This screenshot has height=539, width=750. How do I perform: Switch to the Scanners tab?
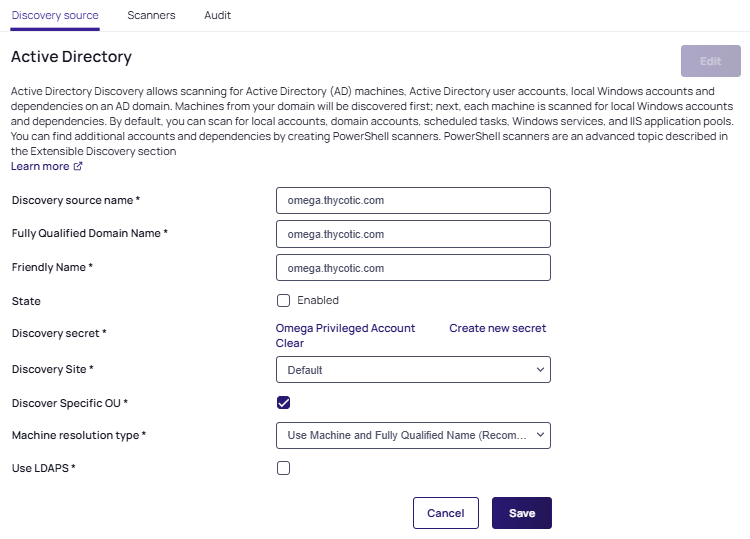pyautogui.click(x=151, y=16)
